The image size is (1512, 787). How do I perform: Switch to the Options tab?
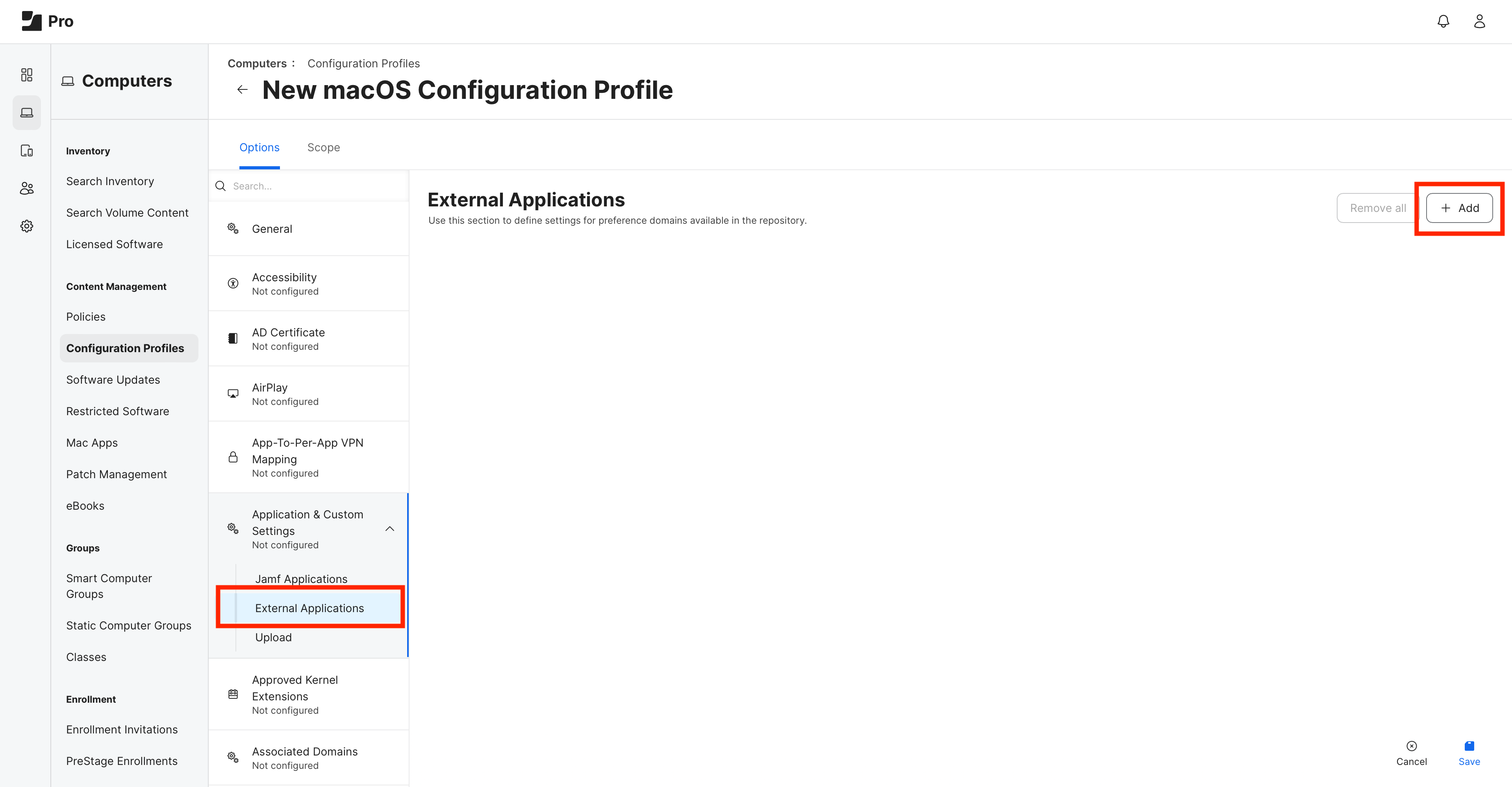(259, 147)
